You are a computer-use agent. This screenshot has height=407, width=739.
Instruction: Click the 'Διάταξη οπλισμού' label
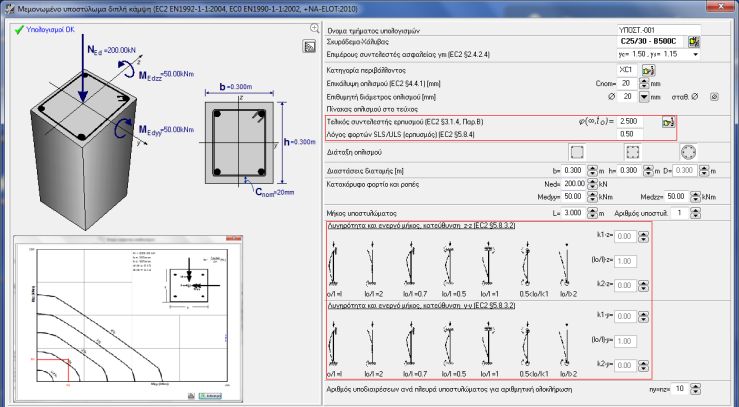click(x=354, y=153)
